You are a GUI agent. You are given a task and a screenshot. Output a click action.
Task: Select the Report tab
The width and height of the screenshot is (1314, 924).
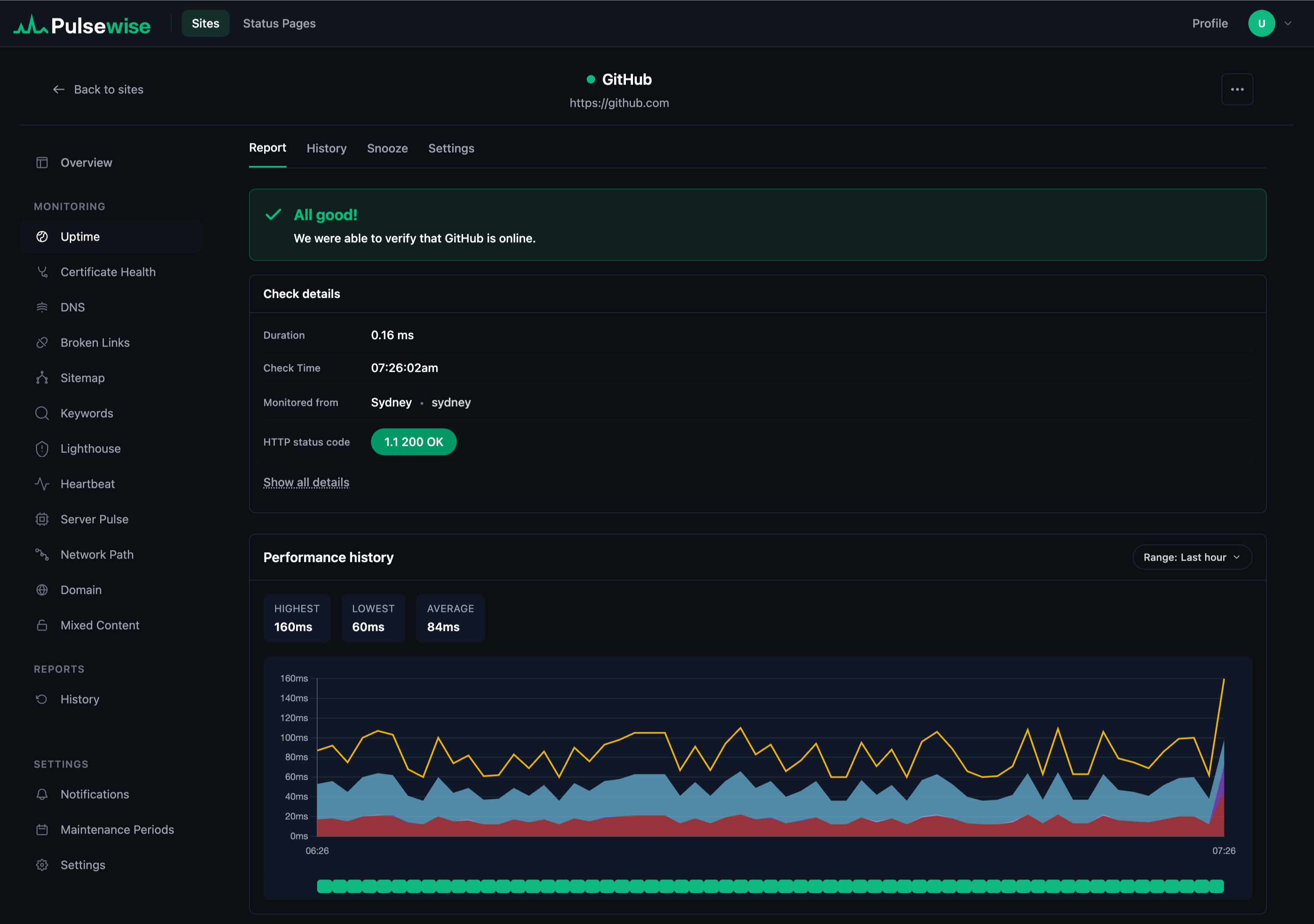click(267, 148)
